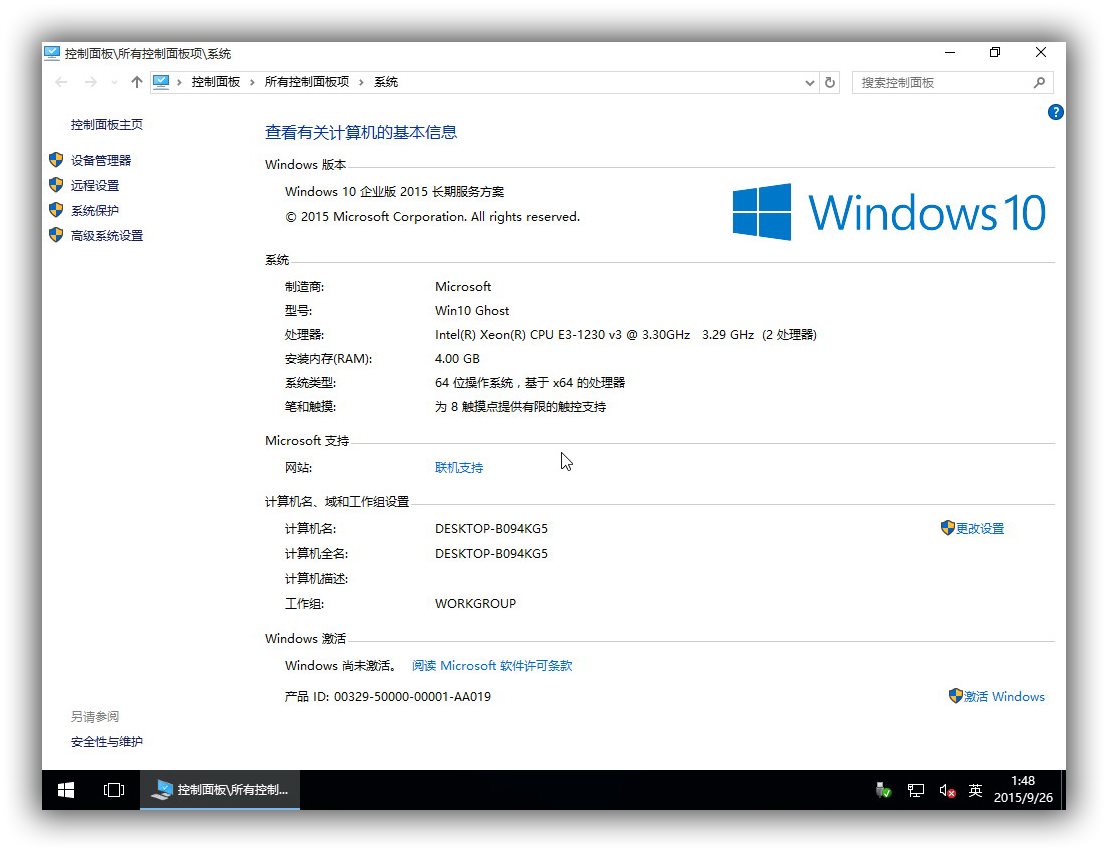
Task: Click the shield icon beside 设备管理器
Action: (x=57, y=160)
